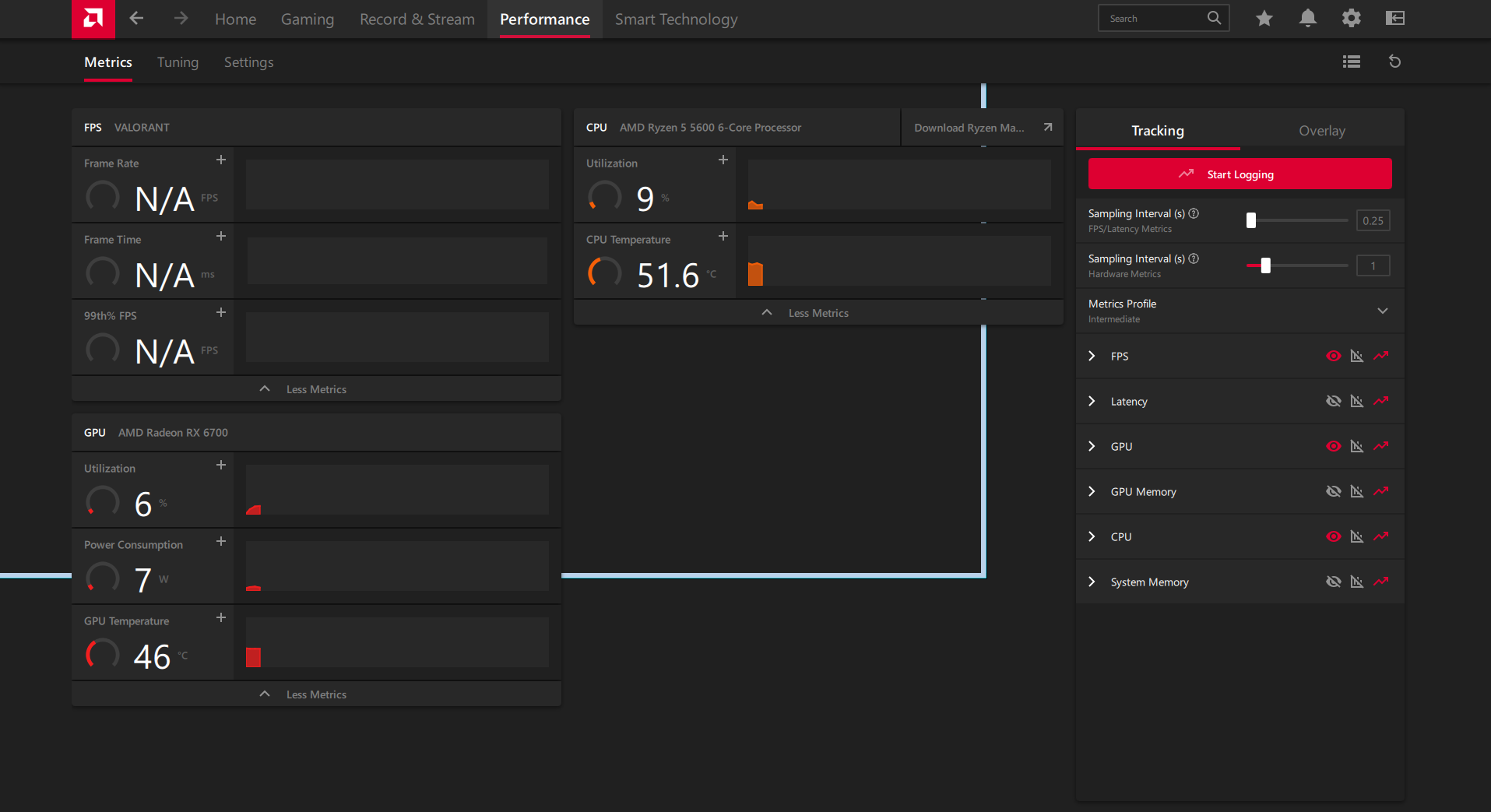This screenshot has width=1491, height=812.
Task: Toggle the sidebar panel icon
Action: coord(1394,18)
